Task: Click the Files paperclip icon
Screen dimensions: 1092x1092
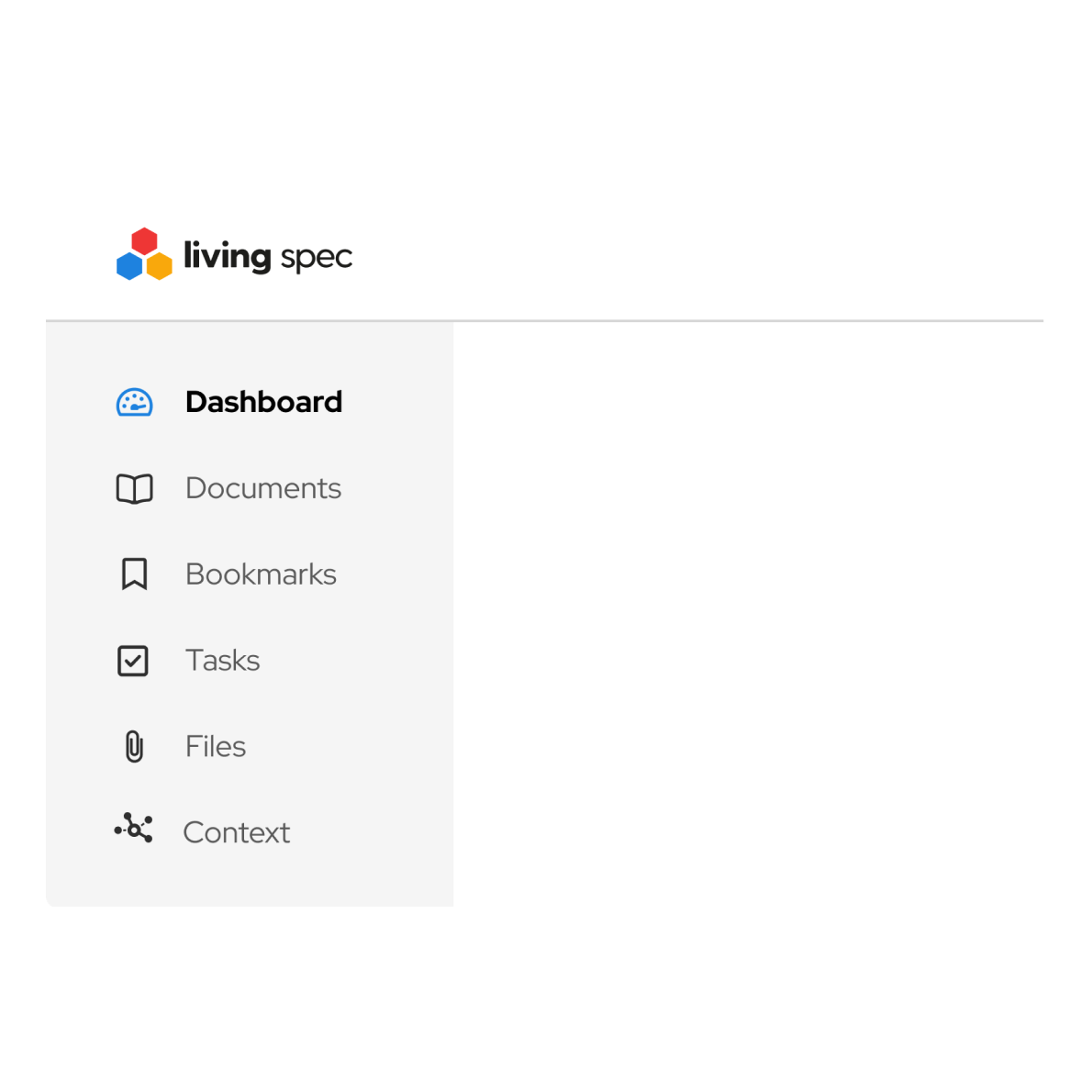Action: coord(134,747)
